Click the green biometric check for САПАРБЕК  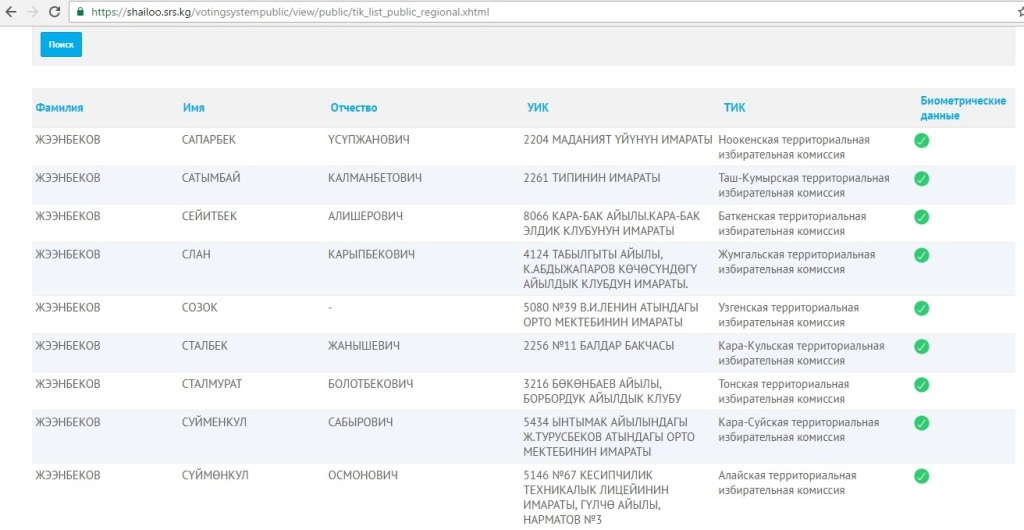pyautogui.click(x=921, y=141)
